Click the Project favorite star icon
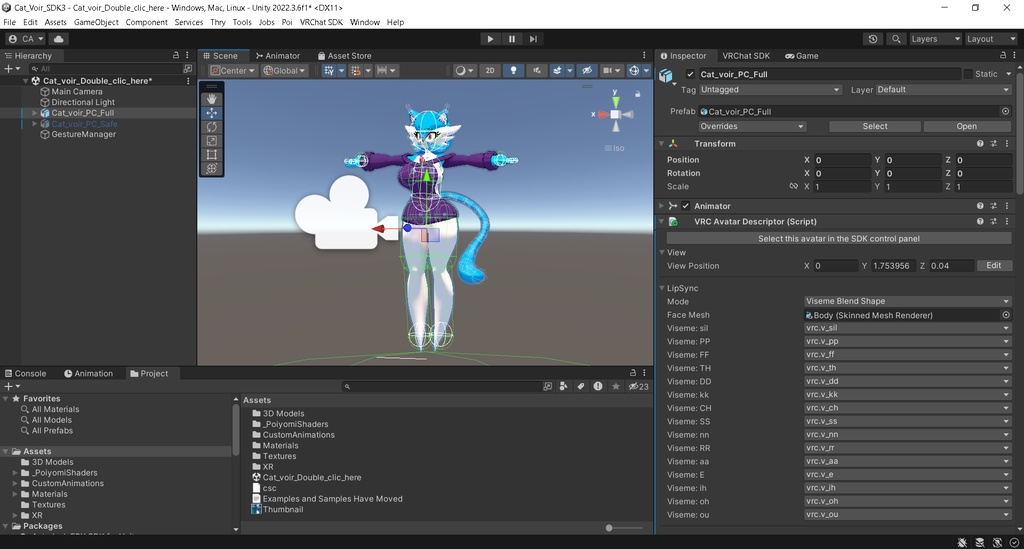This screenshot has height=549, width=1024. tap(615, 386)
